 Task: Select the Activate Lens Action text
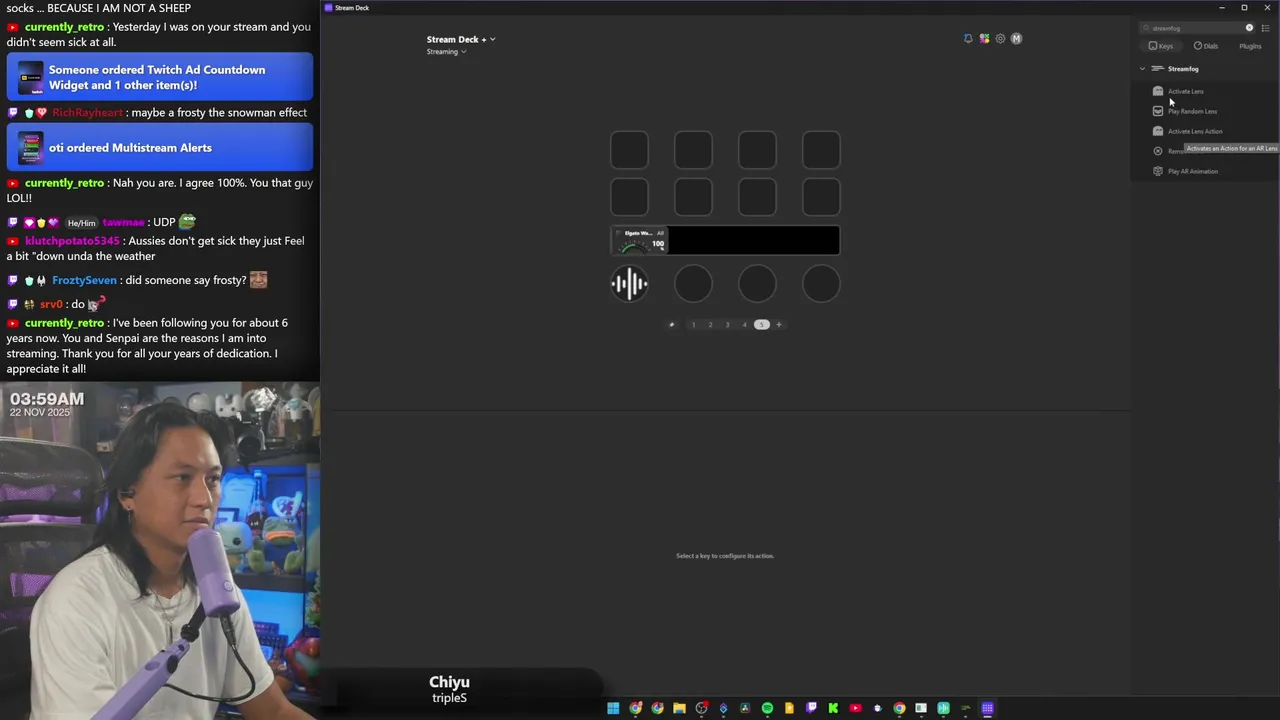click(x=1195, y=131)
